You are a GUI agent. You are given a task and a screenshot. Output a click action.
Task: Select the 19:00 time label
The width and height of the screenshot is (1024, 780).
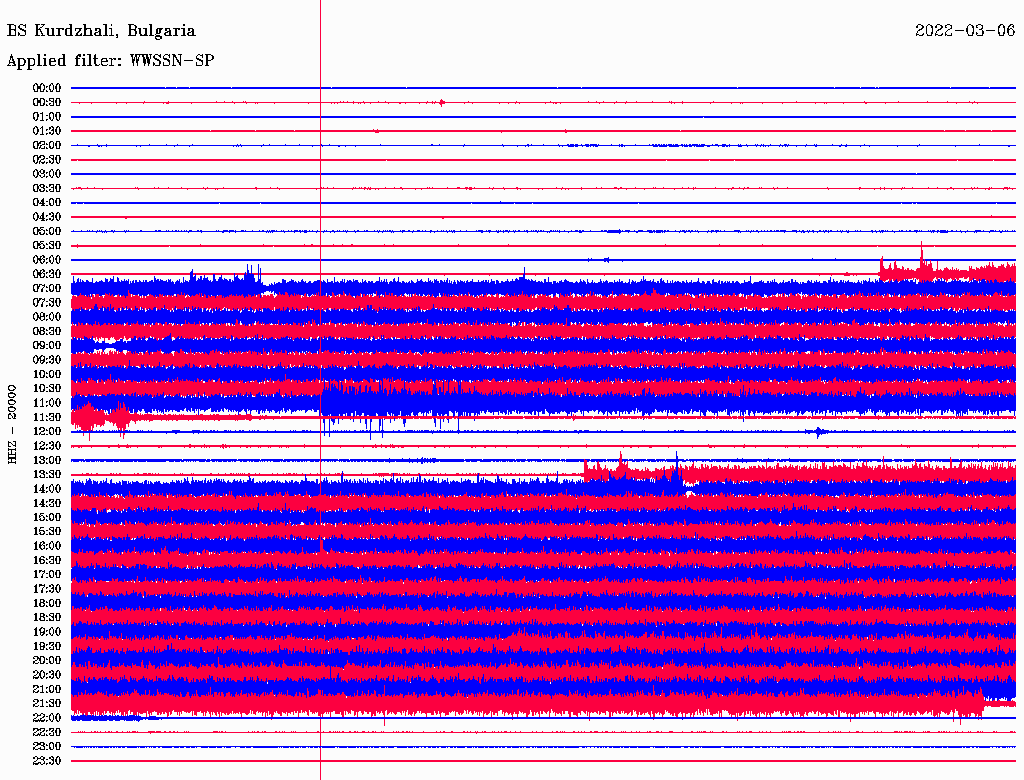(x=47, y=632)
